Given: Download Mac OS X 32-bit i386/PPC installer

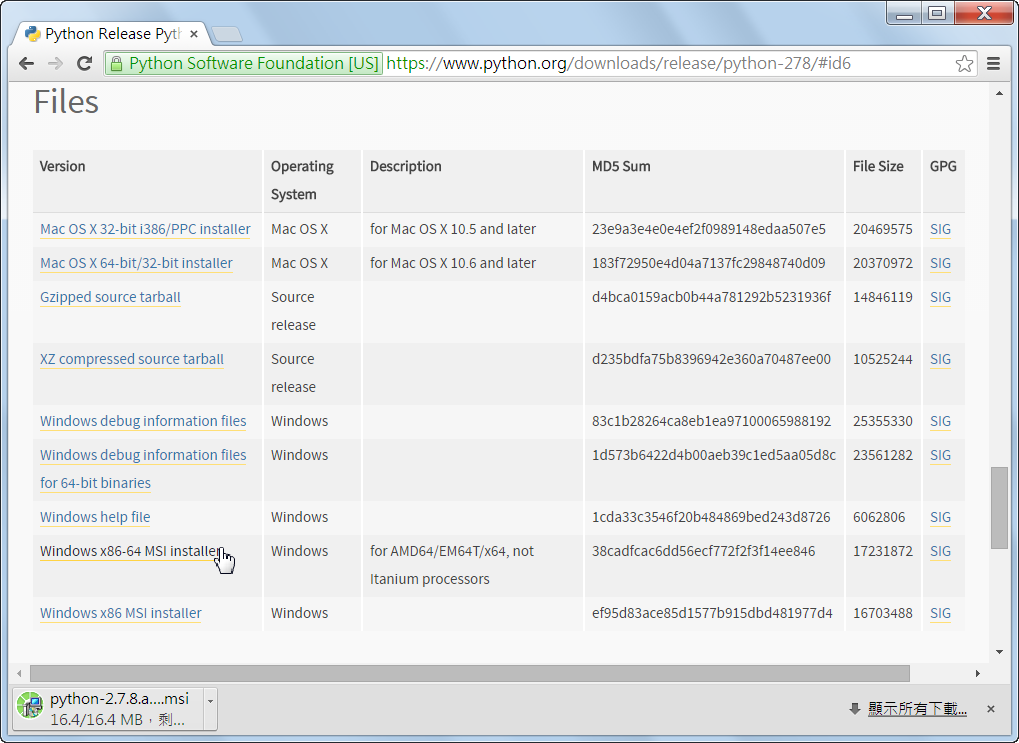Looking at the screenshot, I should point(145,229).
